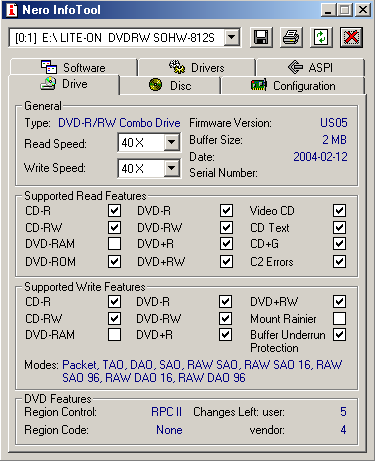This screenshot has height=461, width=375.
Task: Click the user changes left '5' value
Action: [x=343, y=412]
